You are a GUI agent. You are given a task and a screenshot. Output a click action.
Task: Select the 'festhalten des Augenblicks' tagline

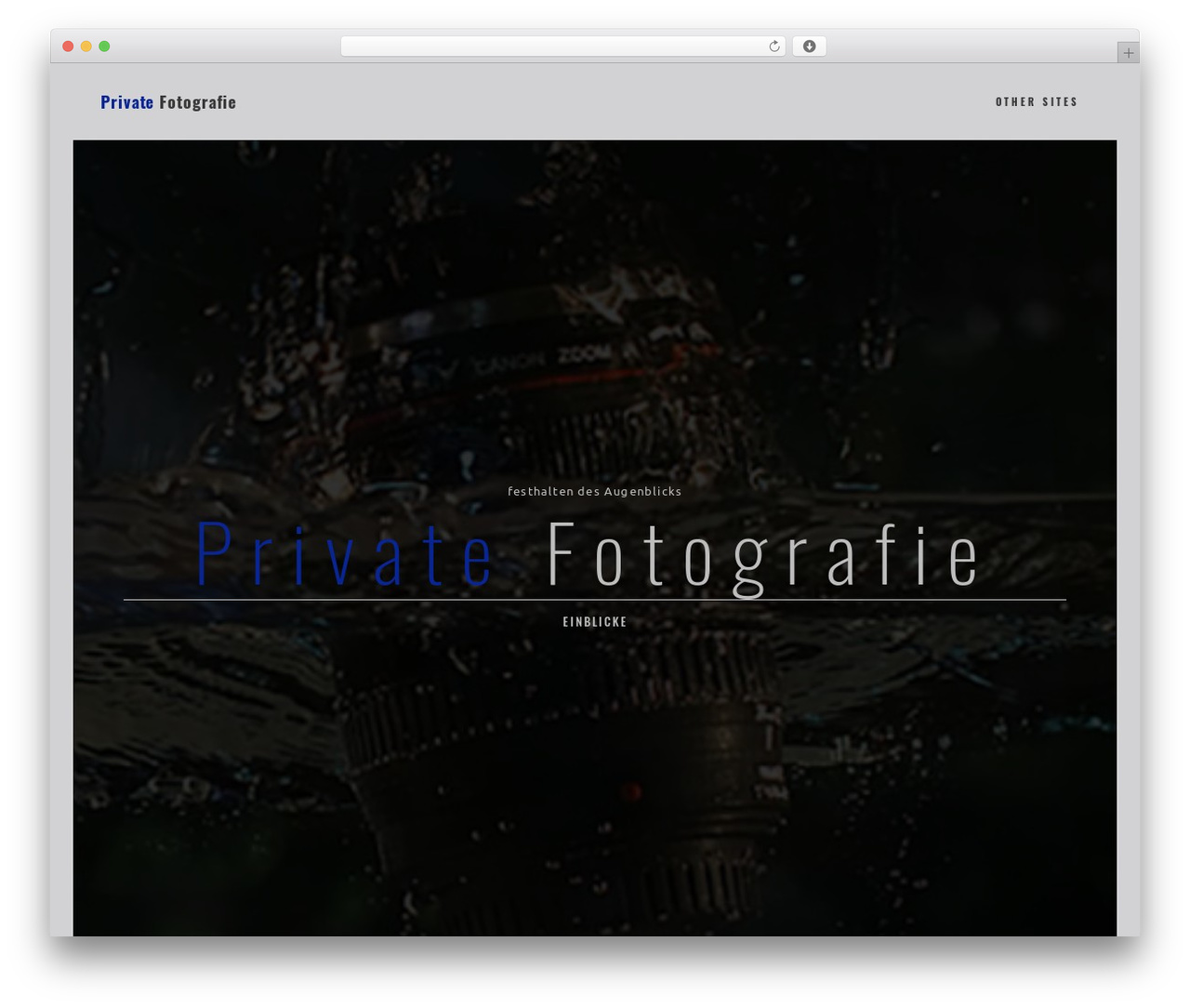595,491
